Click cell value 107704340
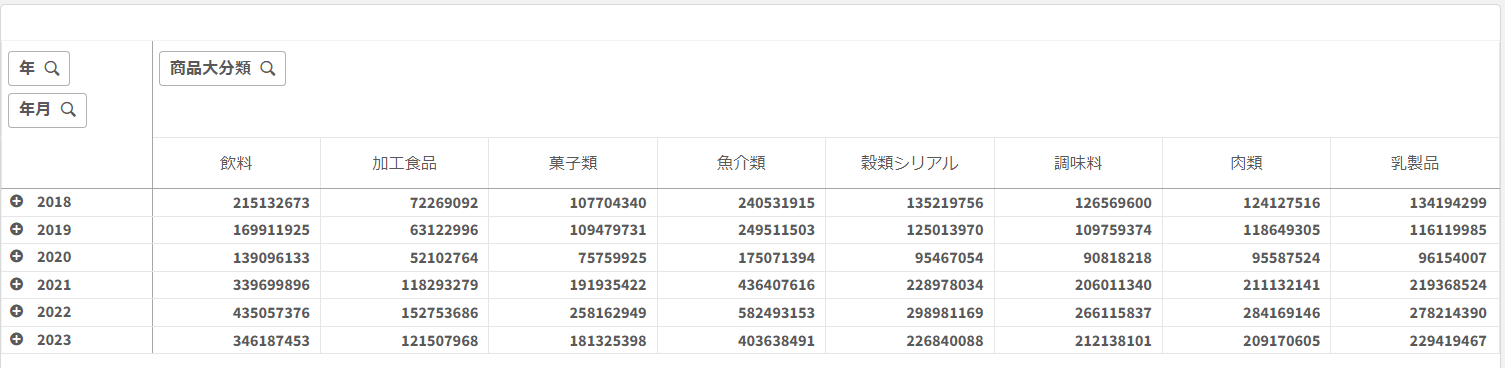This screenshot has height=368, width=1505. point(608,202)
